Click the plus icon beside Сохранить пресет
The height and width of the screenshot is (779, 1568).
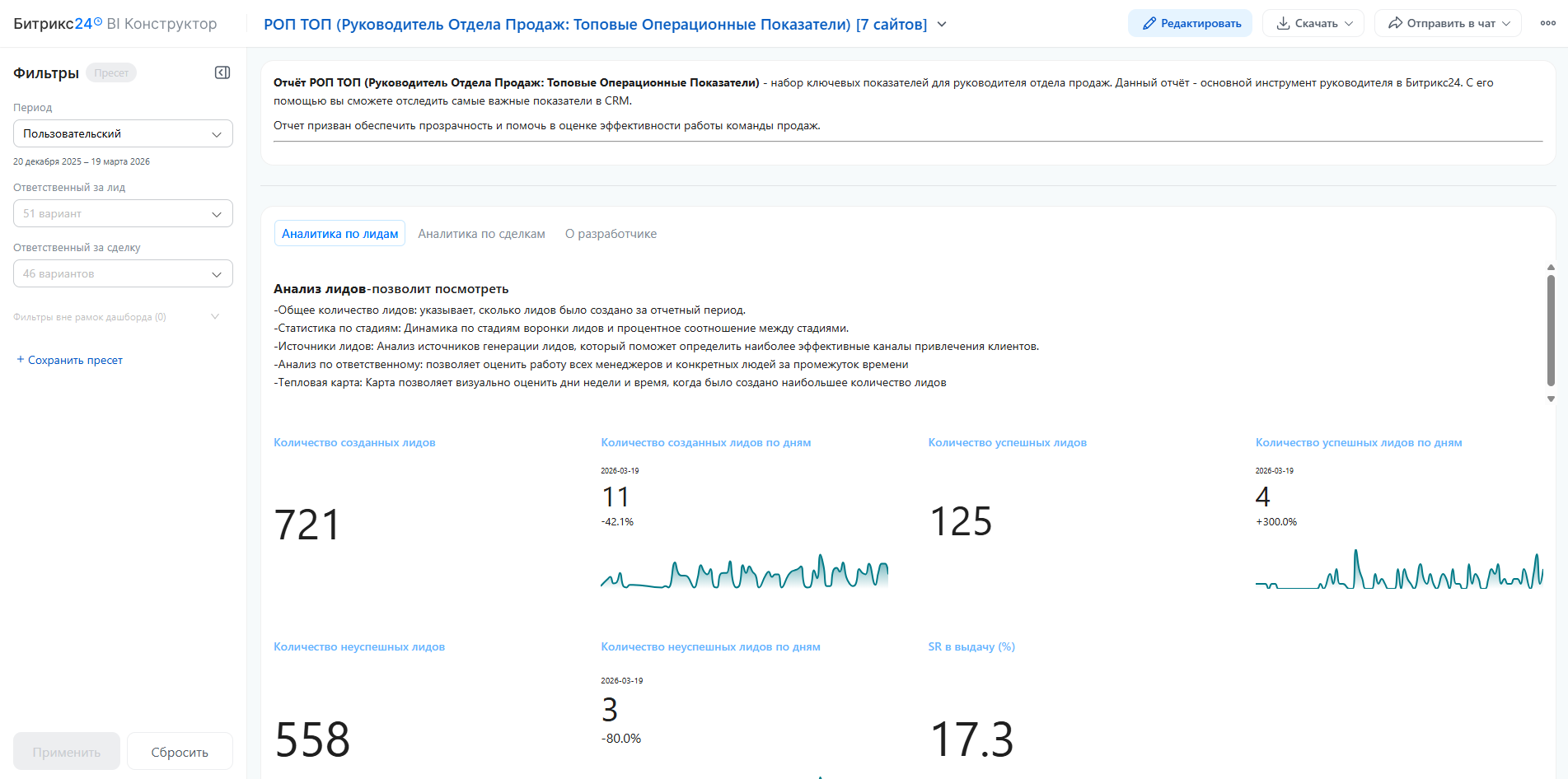(x=21, y=360)
